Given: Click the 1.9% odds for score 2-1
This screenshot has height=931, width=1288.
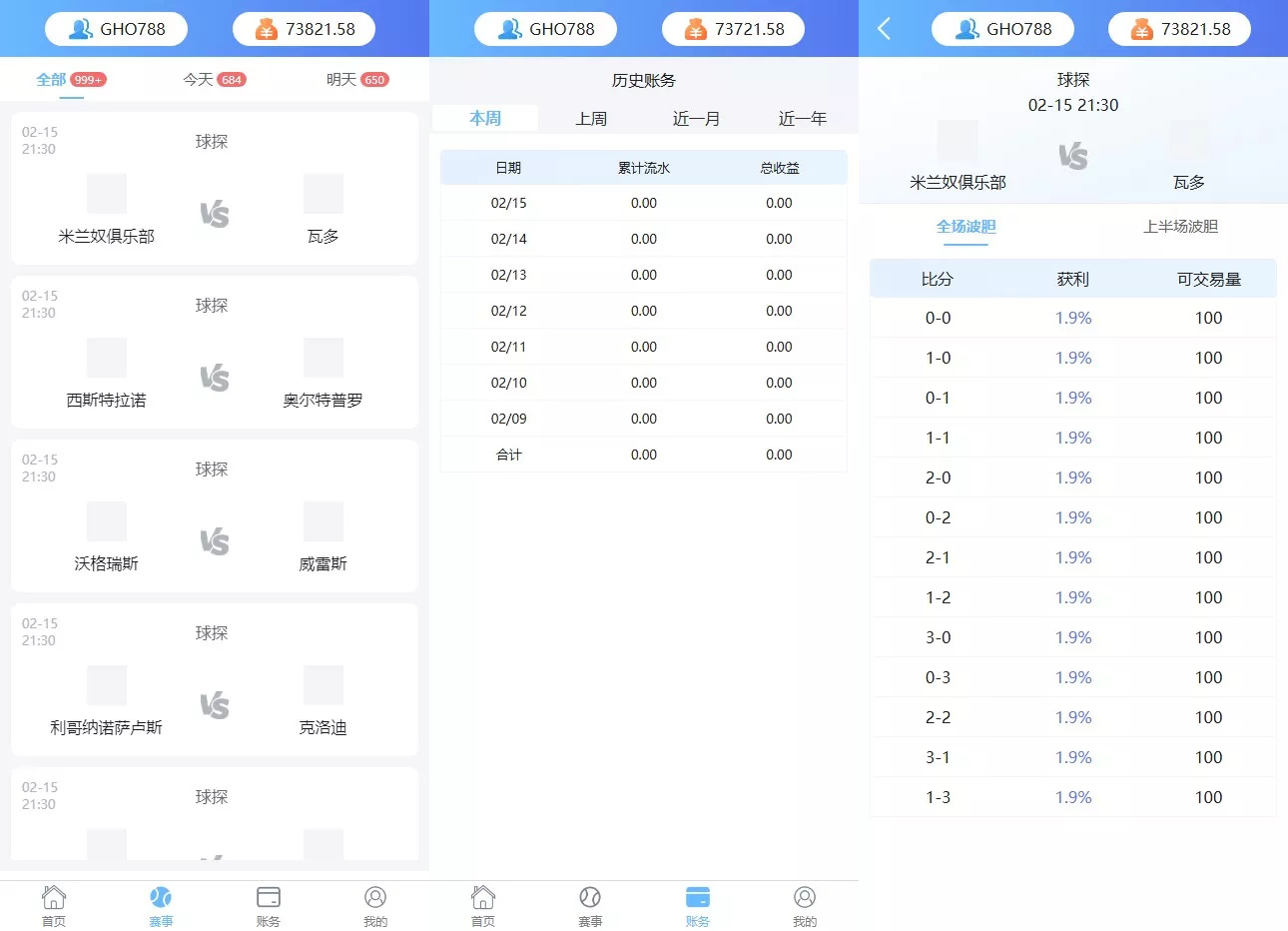Looking at the screenshot, I should point(1072,556).
